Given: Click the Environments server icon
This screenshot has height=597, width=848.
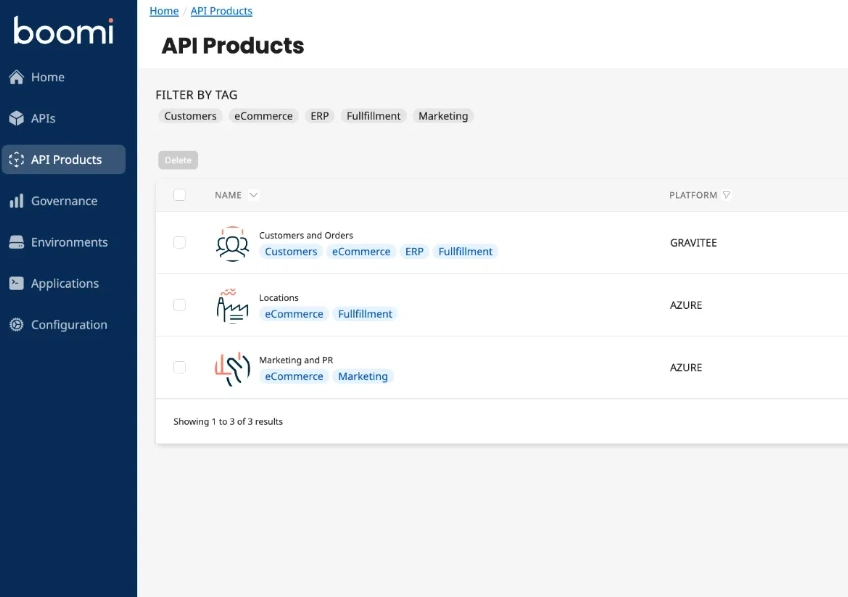Looking at the screenshot, I should pyautogui.click(x=16, y=242).
